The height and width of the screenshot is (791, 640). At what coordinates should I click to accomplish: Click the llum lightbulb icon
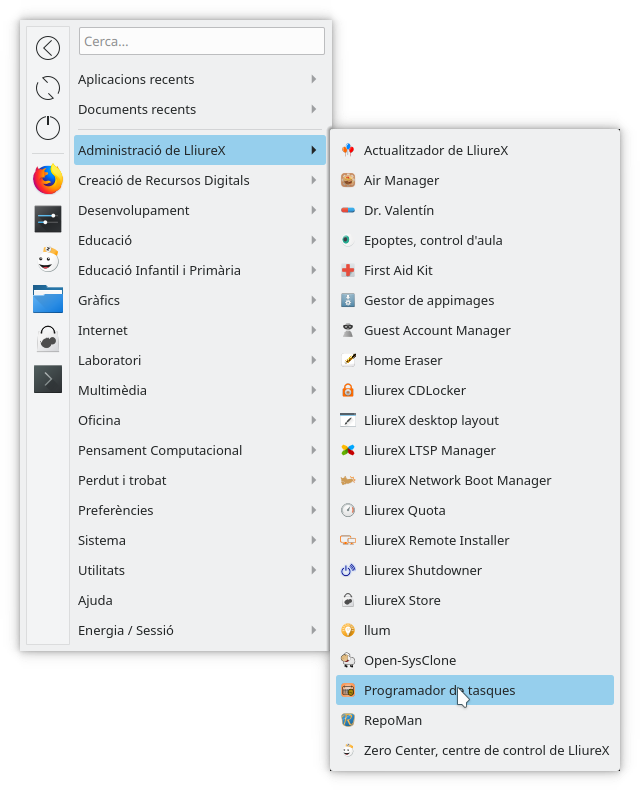point(348,631)
